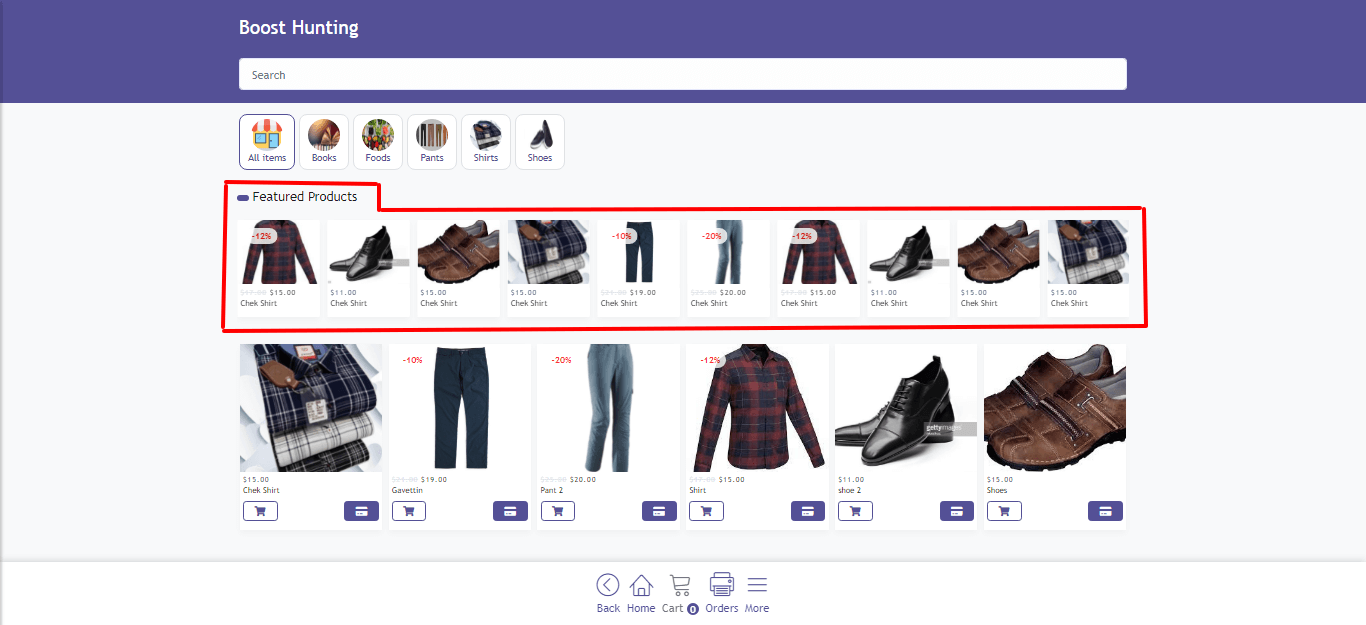Open the More hamburger menu
The image size is (1366, 625).
coord(757,585)
